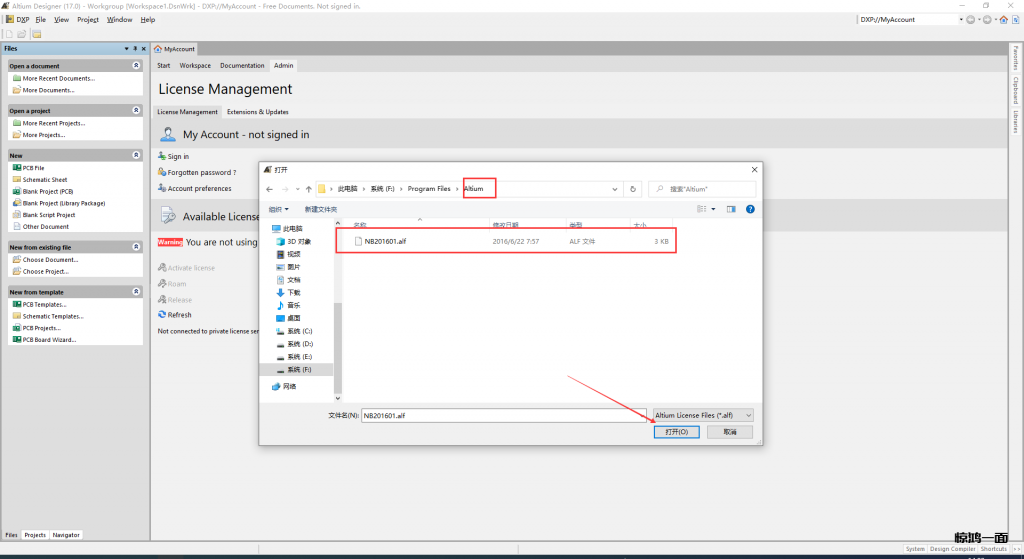Open the 组织 dropdown in the dialog
The image size is (1024, 559).
pyautogui.click(x=279, y=209)
